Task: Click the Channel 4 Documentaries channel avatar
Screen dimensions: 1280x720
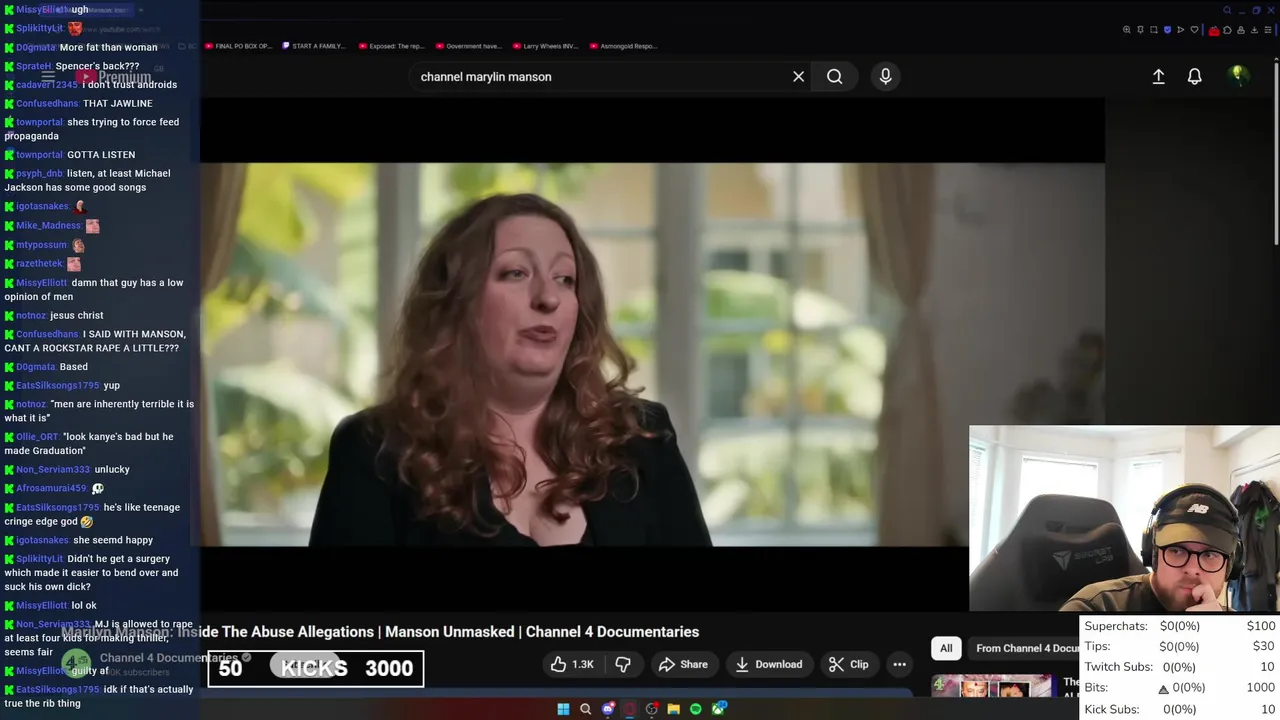Action: point(76,664)
